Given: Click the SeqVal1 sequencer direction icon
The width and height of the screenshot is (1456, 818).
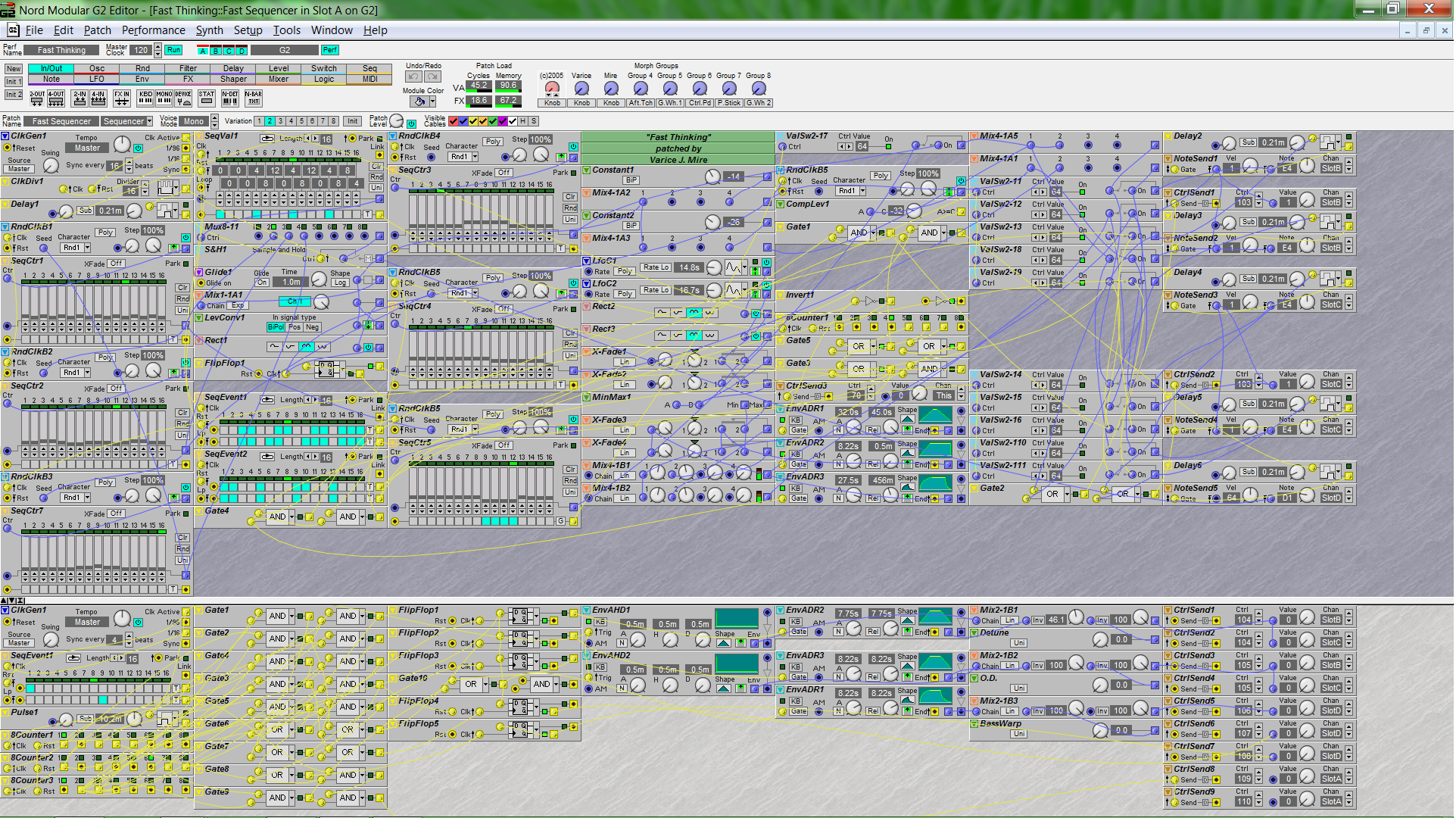Looking at the screenshot, I should [x=267, y=139].
